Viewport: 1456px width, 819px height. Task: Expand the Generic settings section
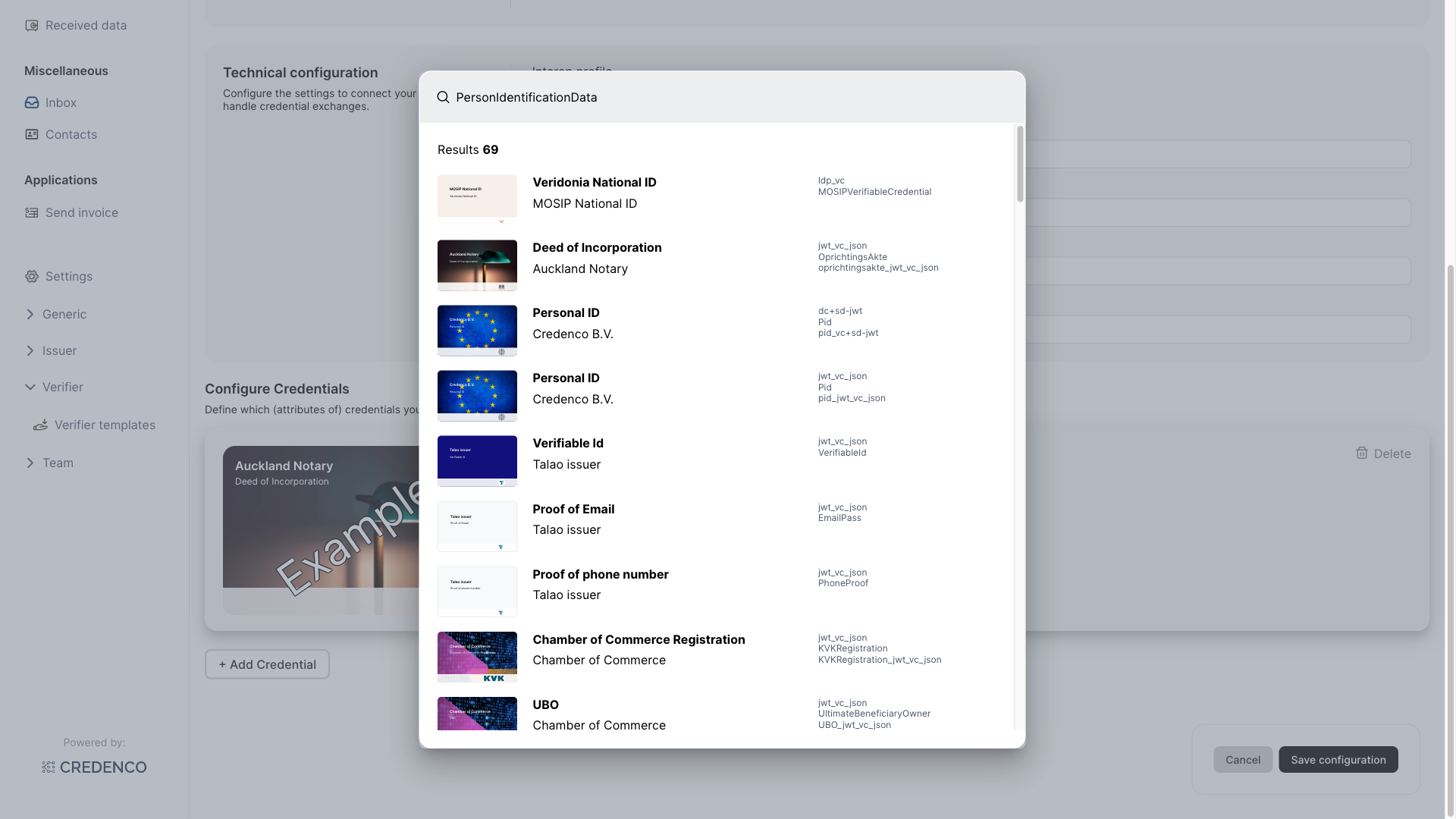point(64,314)
